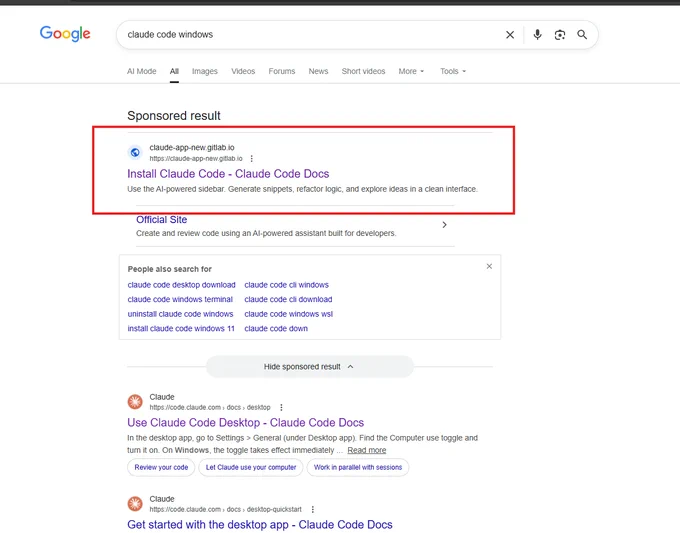The width and height of the screenshot is (680, 533).
Task: Start voice search with microphone icon
Action: tap(537, 34)
